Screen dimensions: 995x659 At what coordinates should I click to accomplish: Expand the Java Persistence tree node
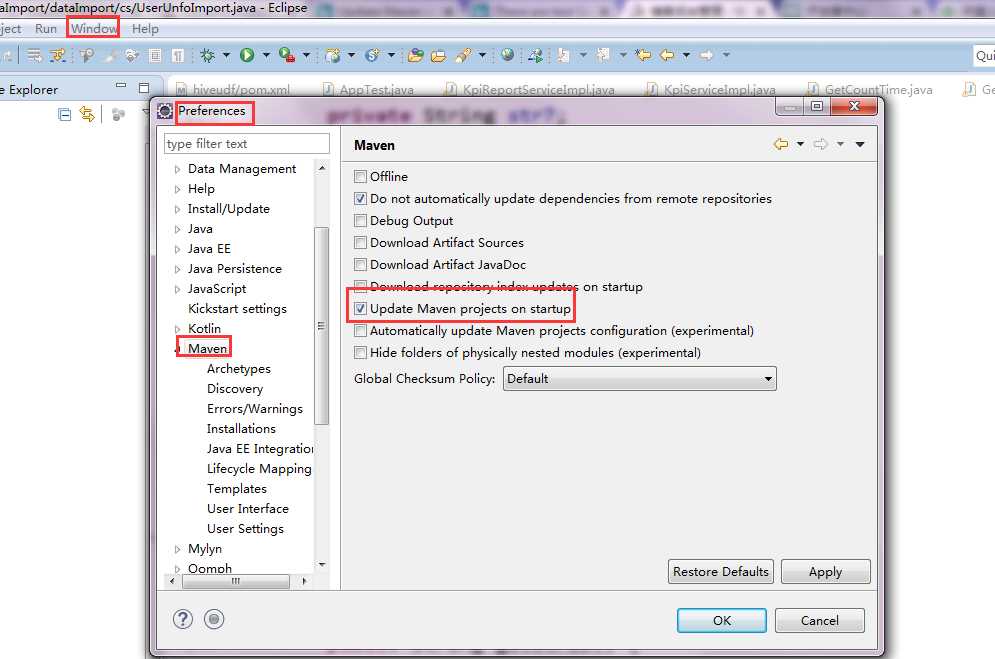(177, 269)
